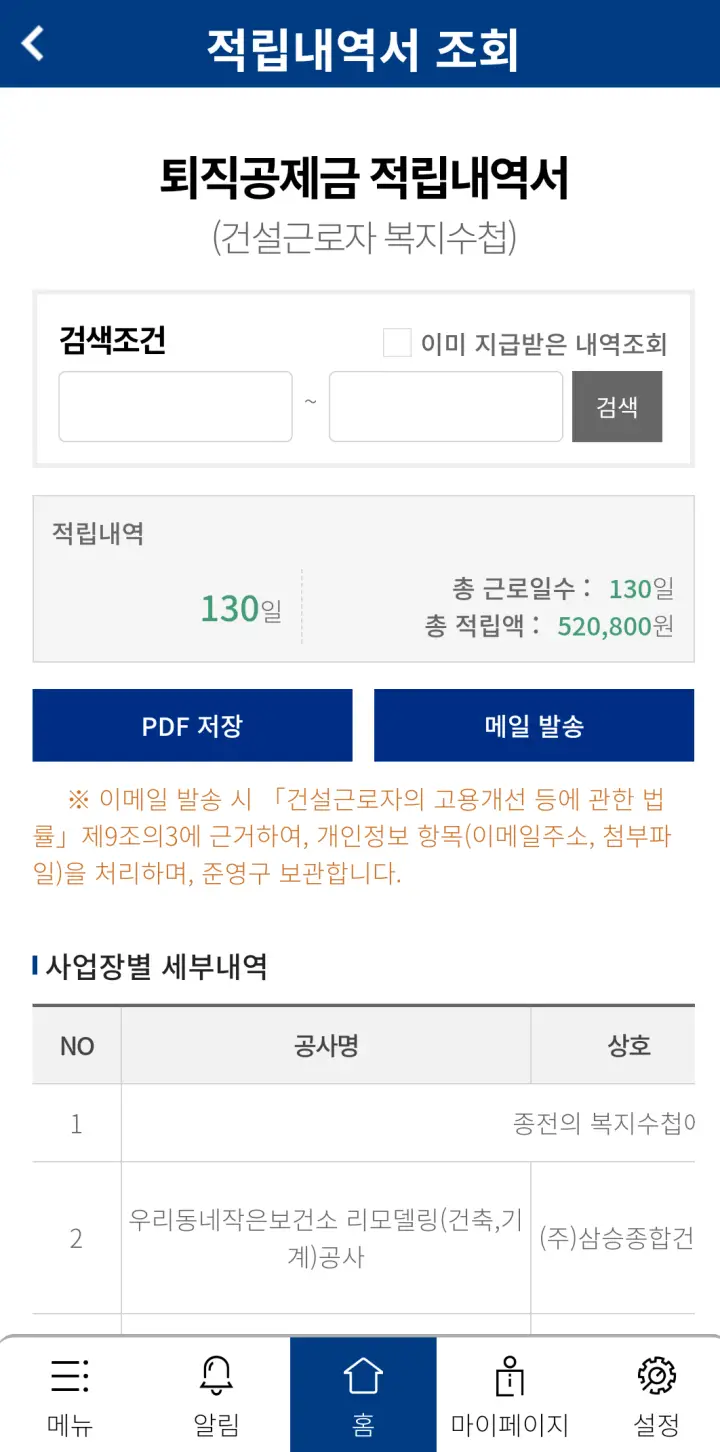Enable the 이미 지급받은 내역조회 checkbox
Viewport: 720px width, 1452px height.
(x=397, y=342)
